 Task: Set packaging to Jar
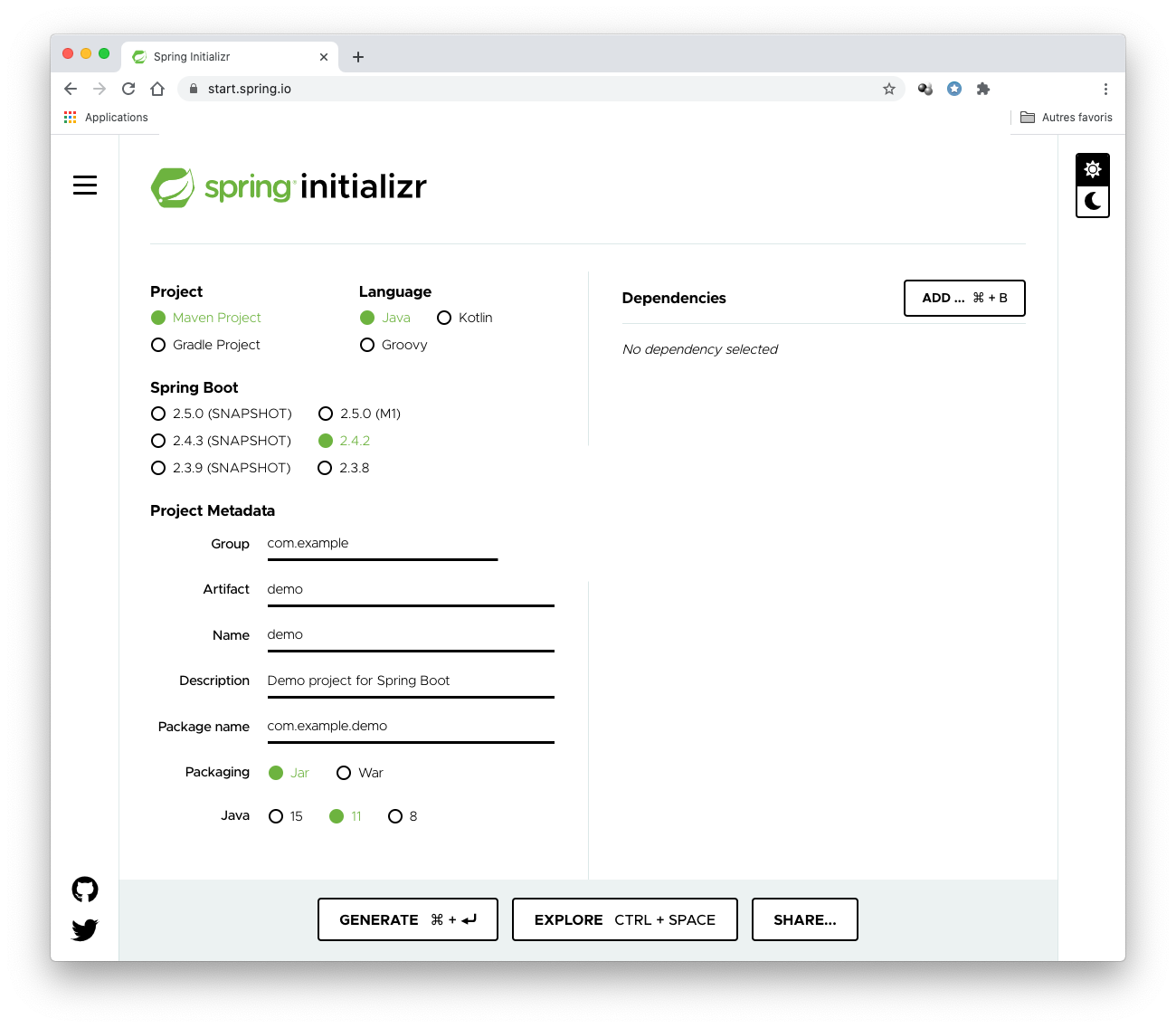289,773
